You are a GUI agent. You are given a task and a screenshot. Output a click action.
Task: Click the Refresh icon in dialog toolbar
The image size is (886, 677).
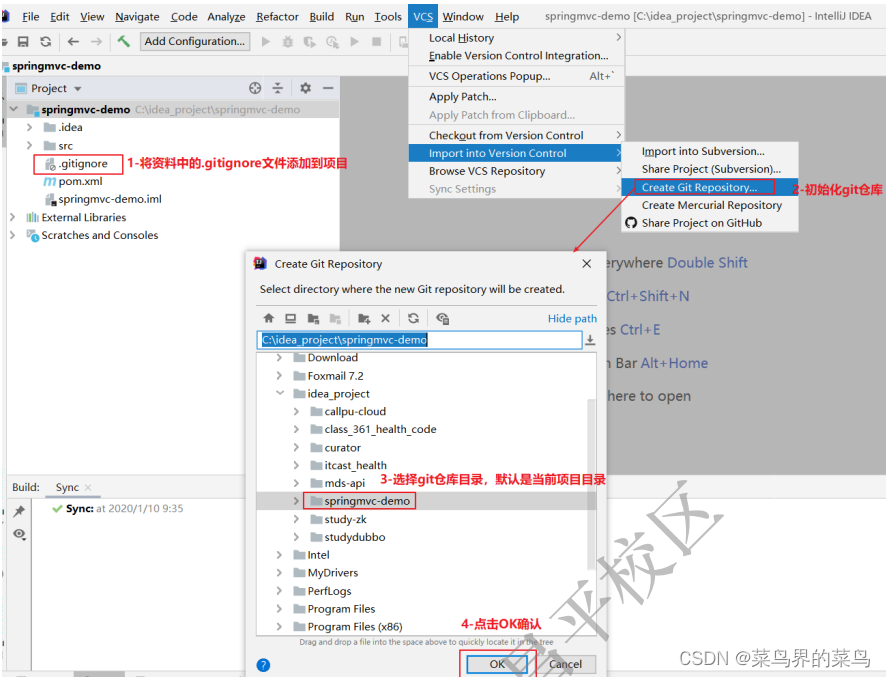coord(414,318)
